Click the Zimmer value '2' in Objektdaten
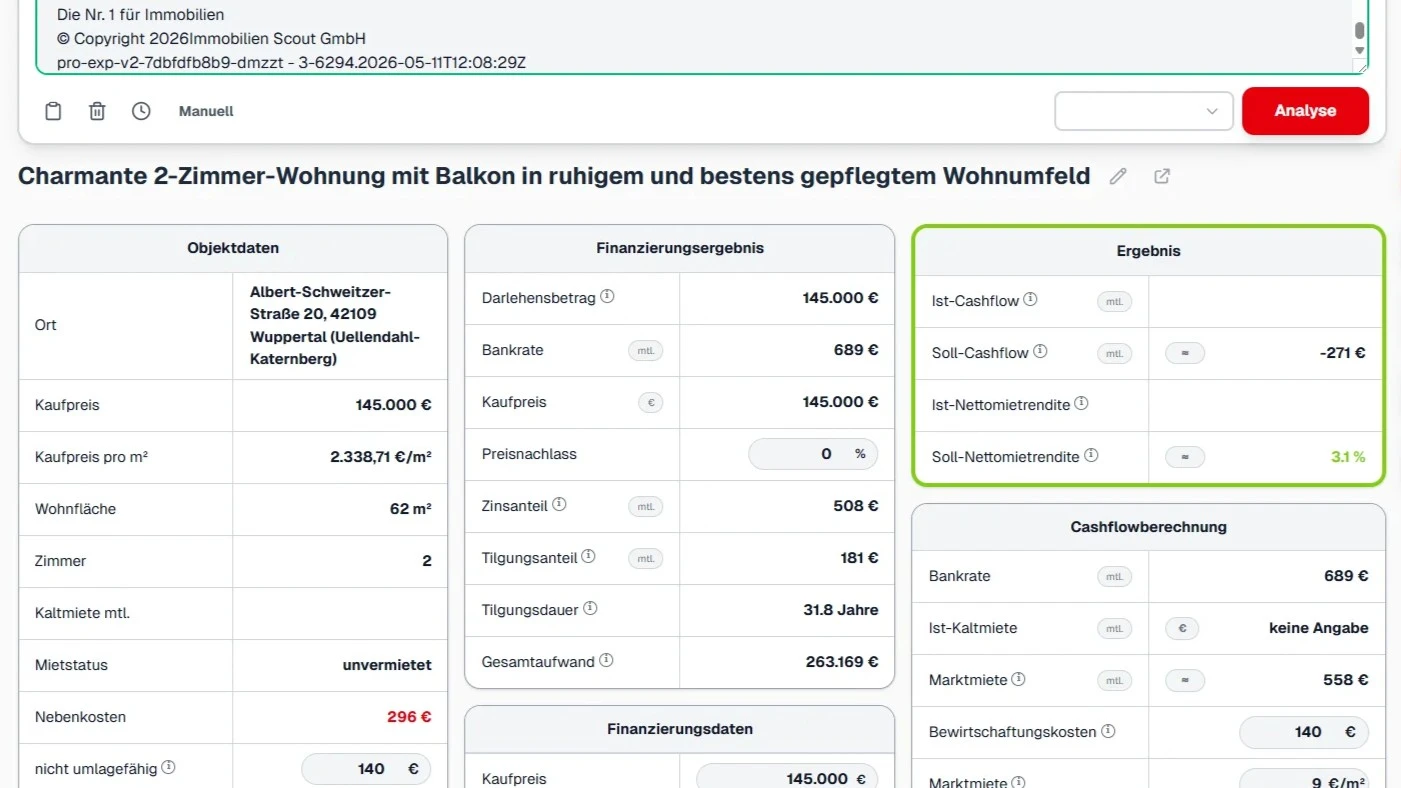 point(427,561)
